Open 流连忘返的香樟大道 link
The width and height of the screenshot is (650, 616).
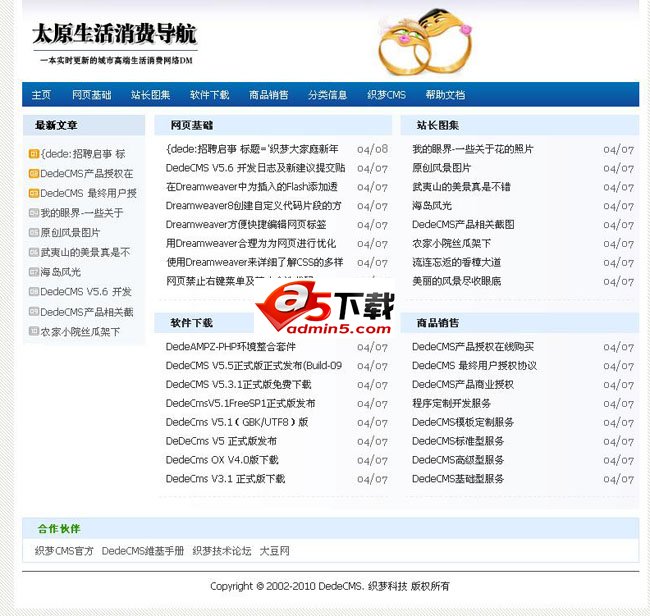(456, 262)
